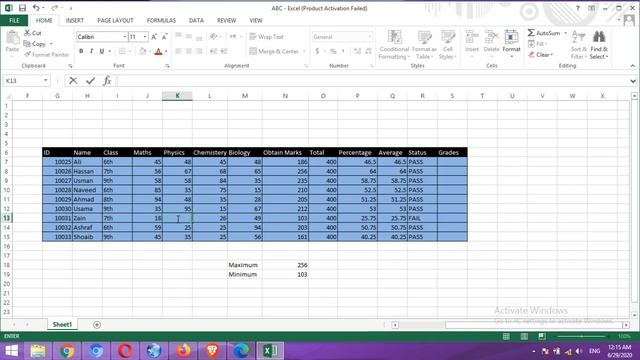Select row 13 header
This screenshot has height=360, width=640.
coord(6,218)
